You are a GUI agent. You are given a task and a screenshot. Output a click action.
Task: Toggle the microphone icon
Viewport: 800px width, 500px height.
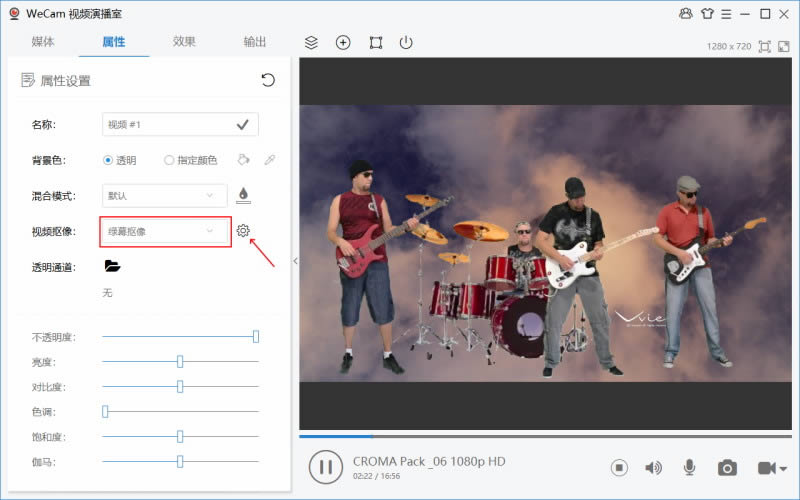click(689, 467)
